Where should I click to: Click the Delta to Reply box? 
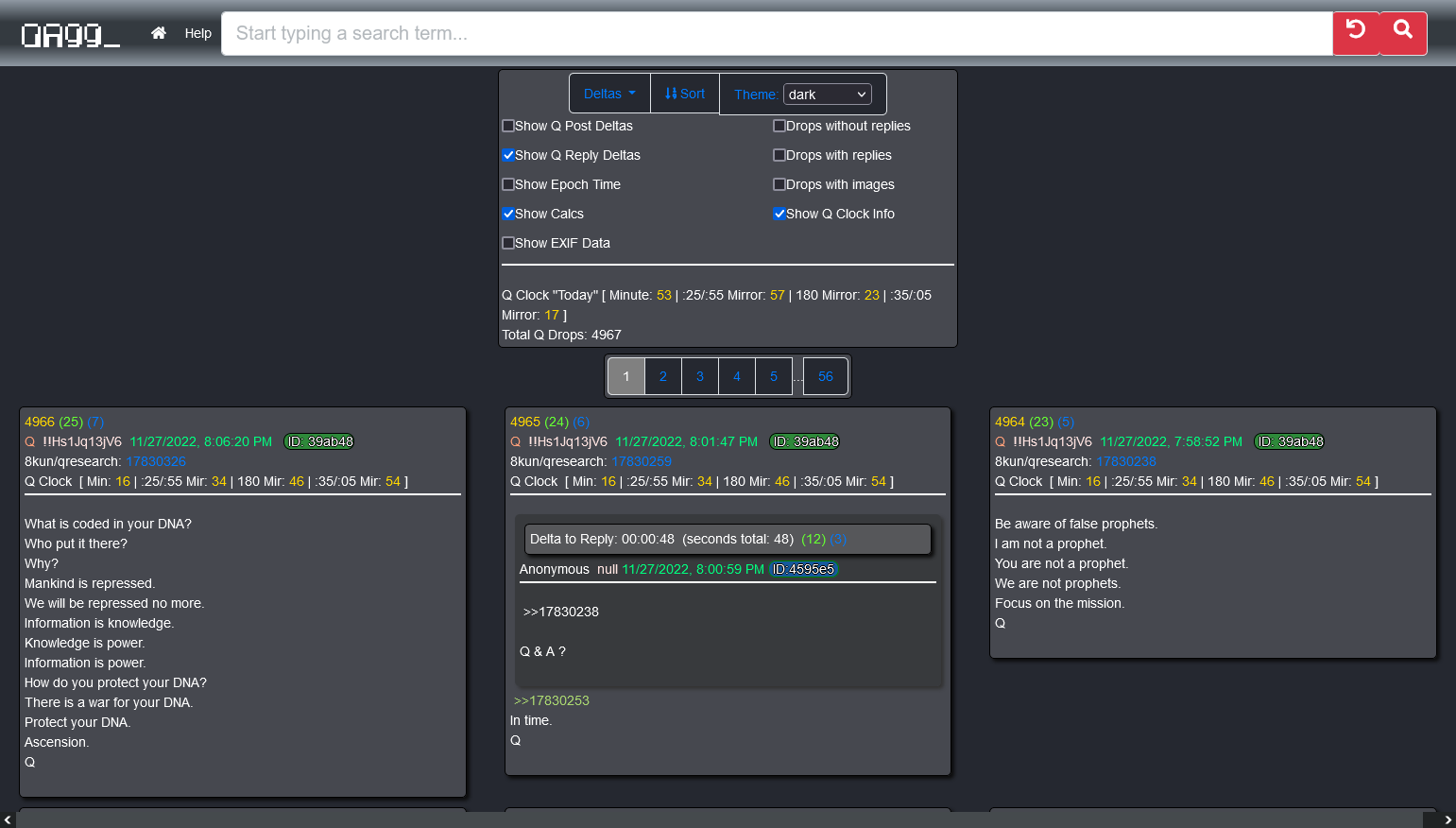[728, 539]
